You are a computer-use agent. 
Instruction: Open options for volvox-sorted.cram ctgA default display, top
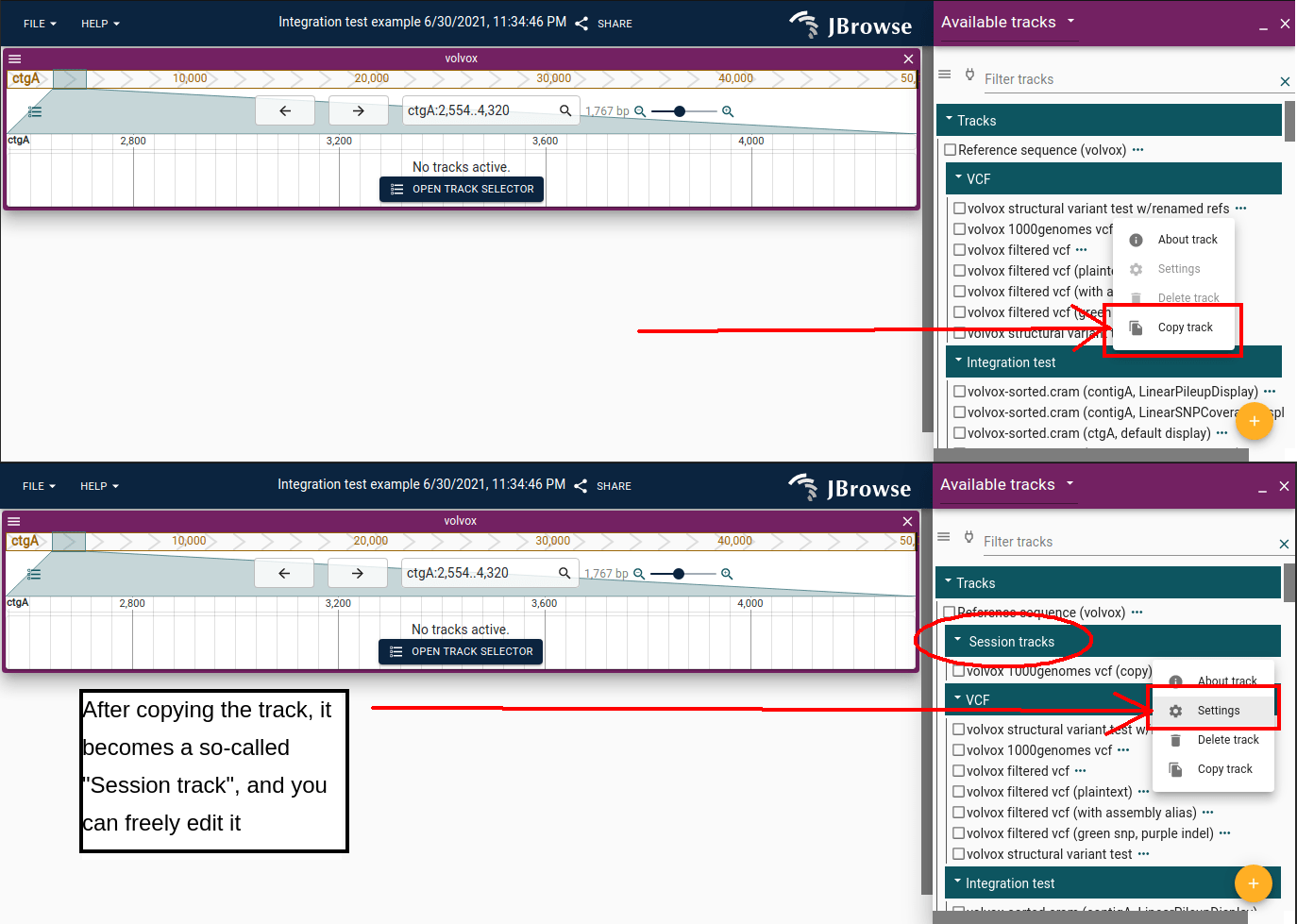pyautogui.click(x=1221, y=433)
